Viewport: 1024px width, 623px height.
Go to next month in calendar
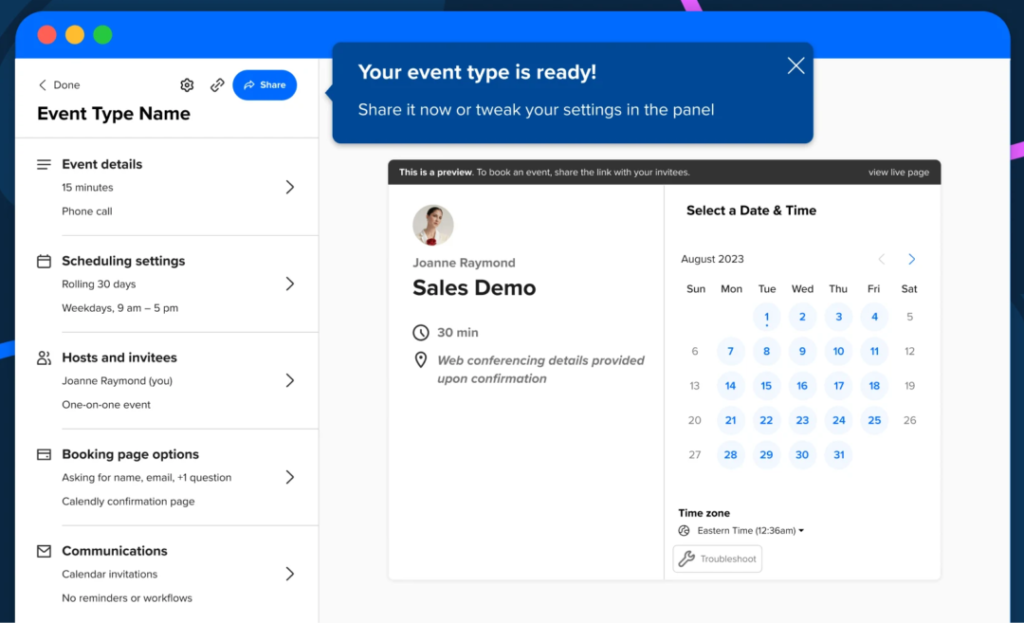pyautogui.click(x=912, y=259)
